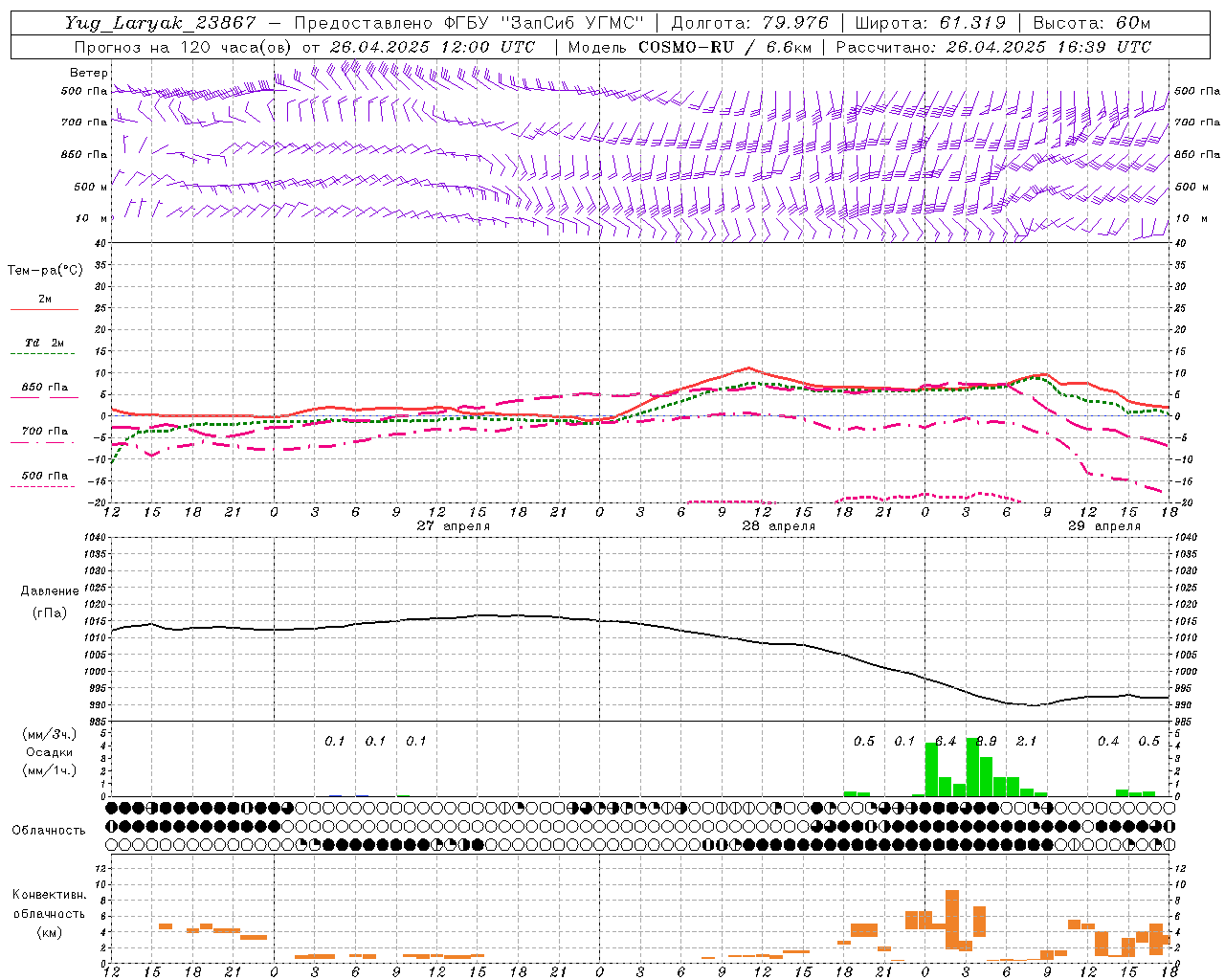Click the 0.4 precipitation amount
Viewport: 1225px width, 980px height.
point(1108,742)
